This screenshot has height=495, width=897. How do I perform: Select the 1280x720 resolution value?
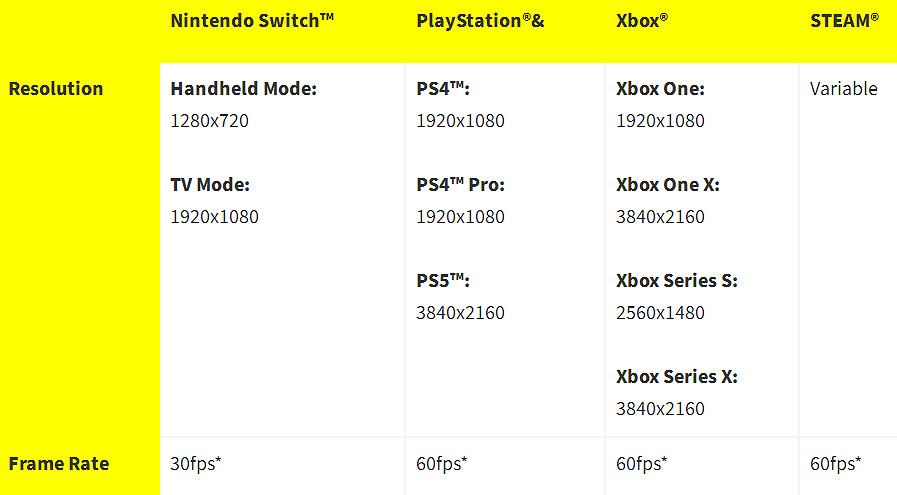pyautogui.click(x=210, y=121)
